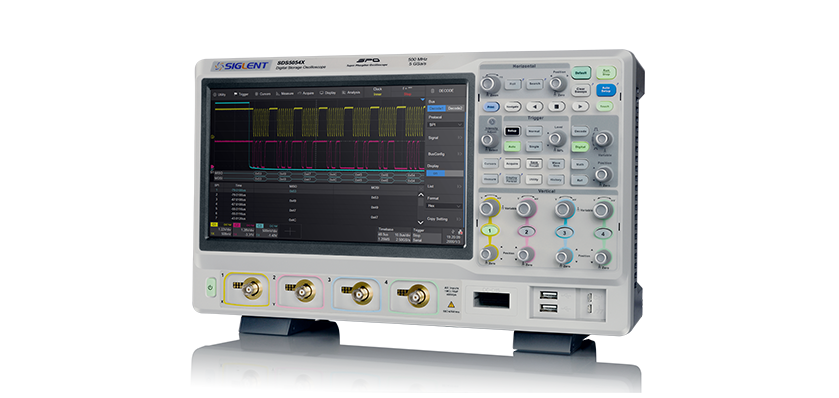Image resolution: width=839 pixels, height=398 pixels.
Task: Open the Format Hex dropdown
Action: point(445,205)
